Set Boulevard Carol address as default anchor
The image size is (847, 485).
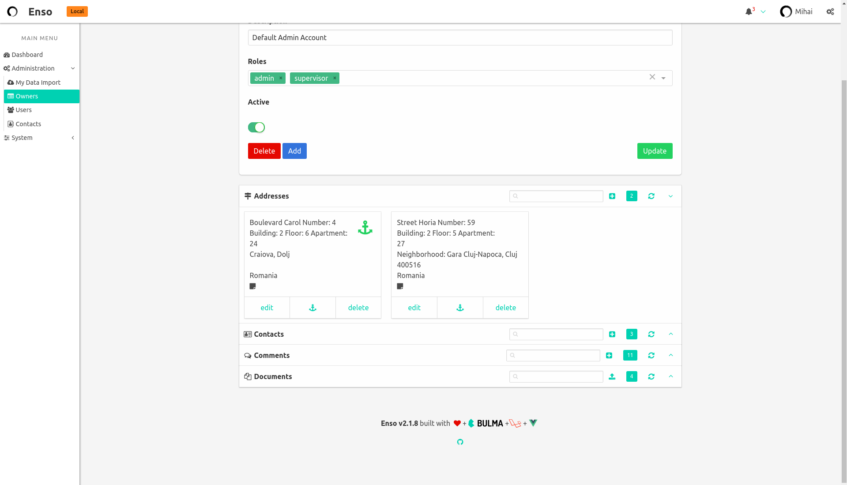click(313, 307)
